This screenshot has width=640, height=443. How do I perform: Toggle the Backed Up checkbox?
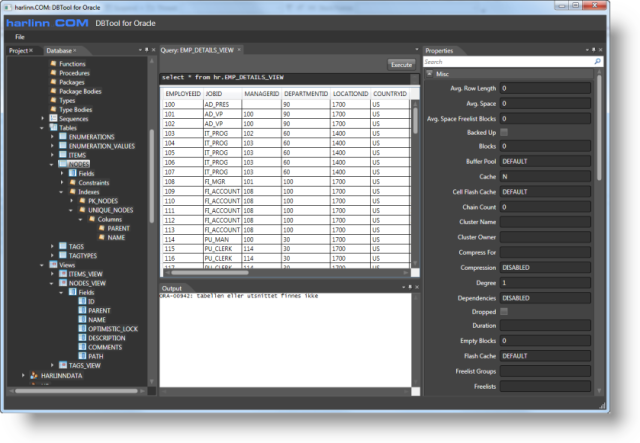tap(504, 132)
